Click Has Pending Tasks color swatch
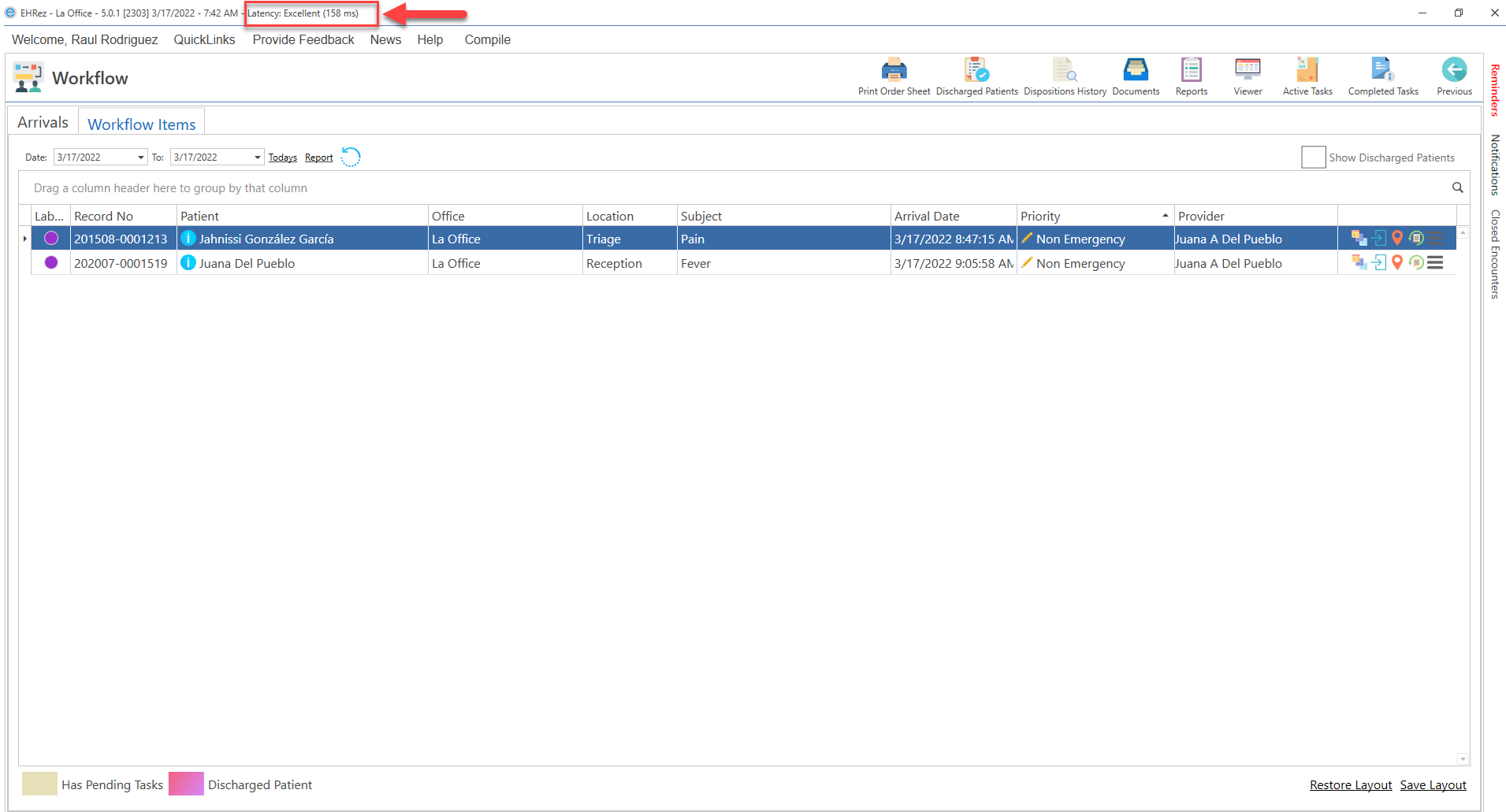This screenshot has width=1506, height=812. [39, 784]
